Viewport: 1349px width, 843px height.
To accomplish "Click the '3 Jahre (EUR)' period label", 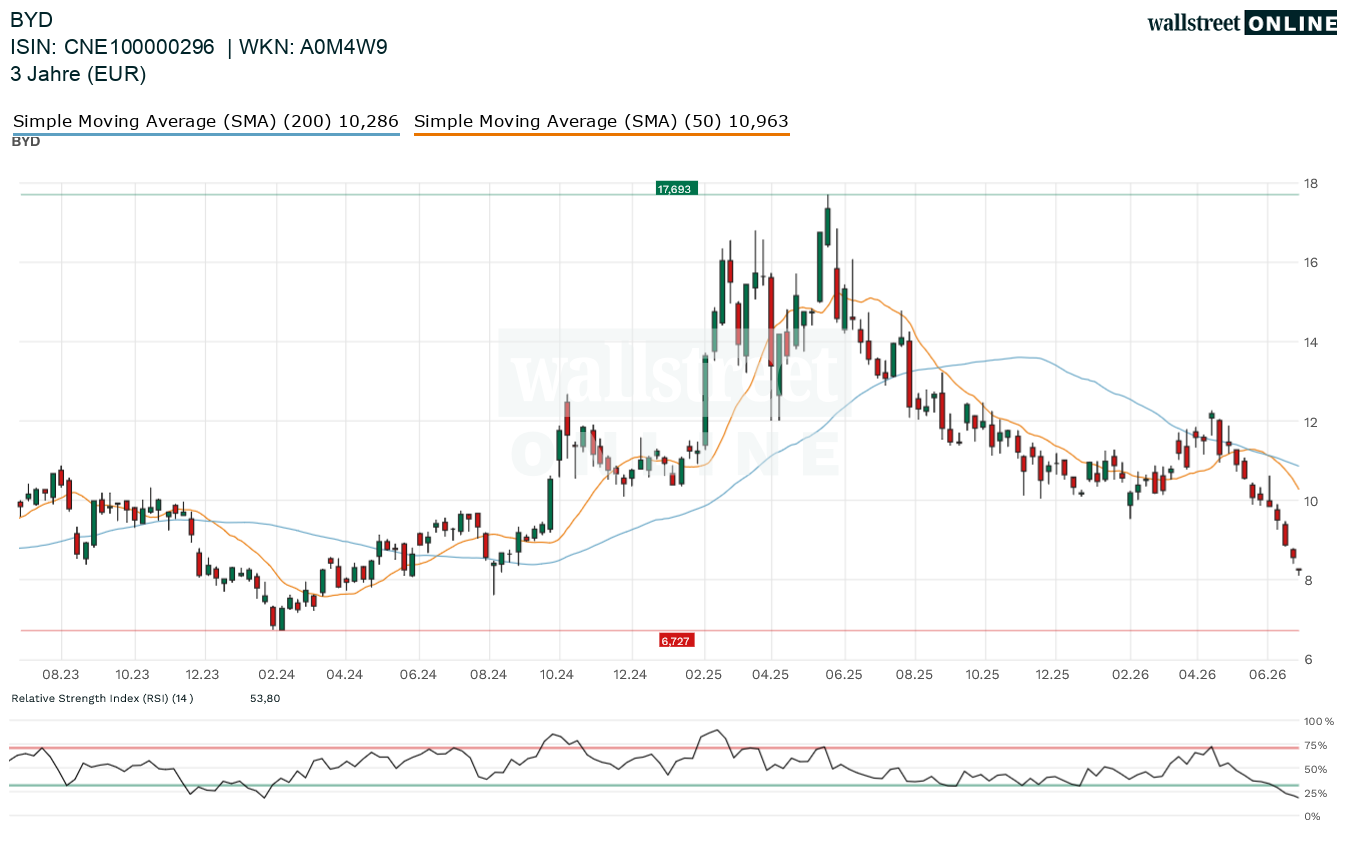I will pos(78,74).
